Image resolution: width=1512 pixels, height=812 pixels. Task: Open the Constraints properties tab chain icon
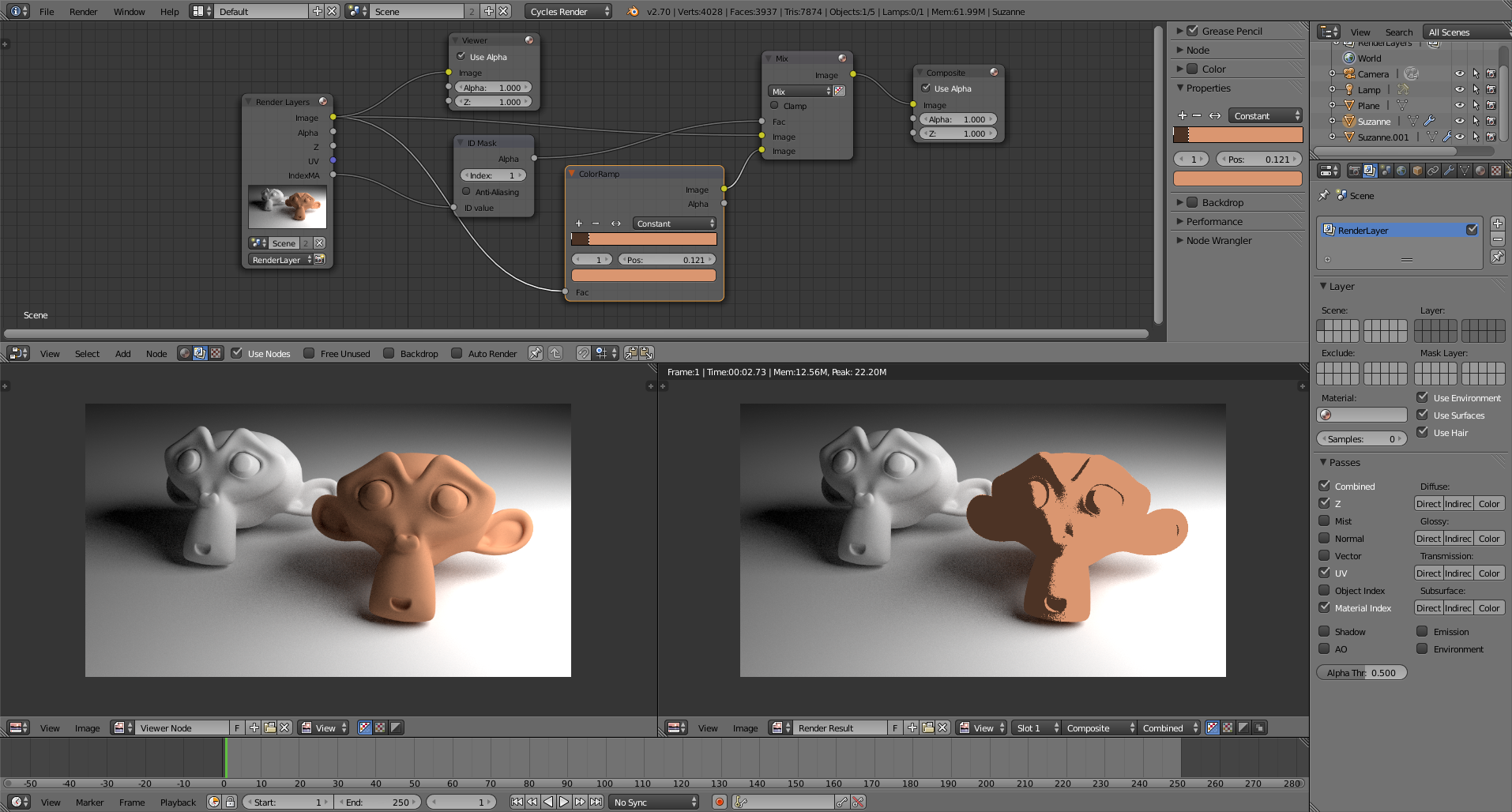pos(1433,171)
